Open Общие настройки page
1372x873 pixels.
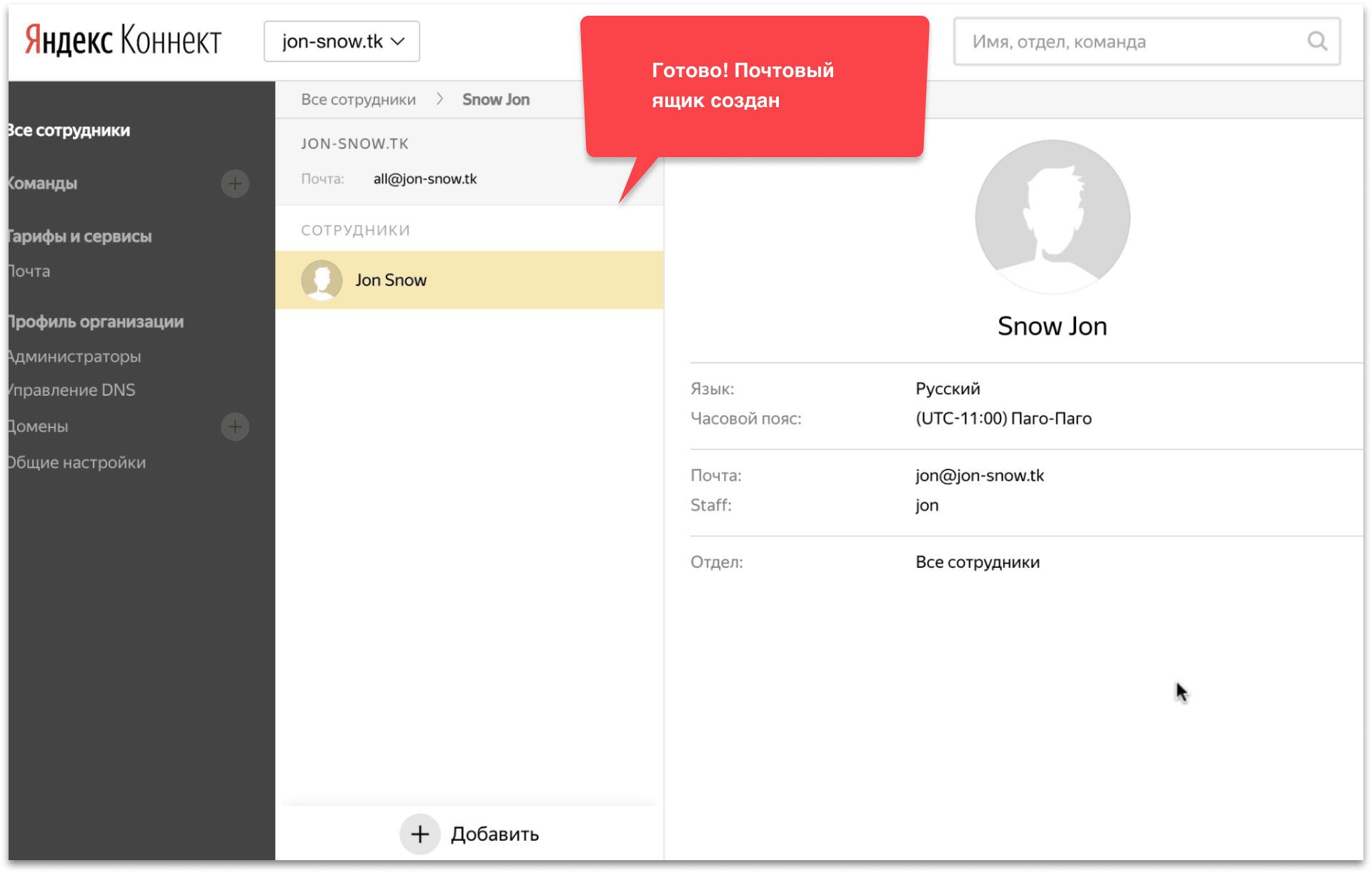pyautogui.click(x=77, y=463)
